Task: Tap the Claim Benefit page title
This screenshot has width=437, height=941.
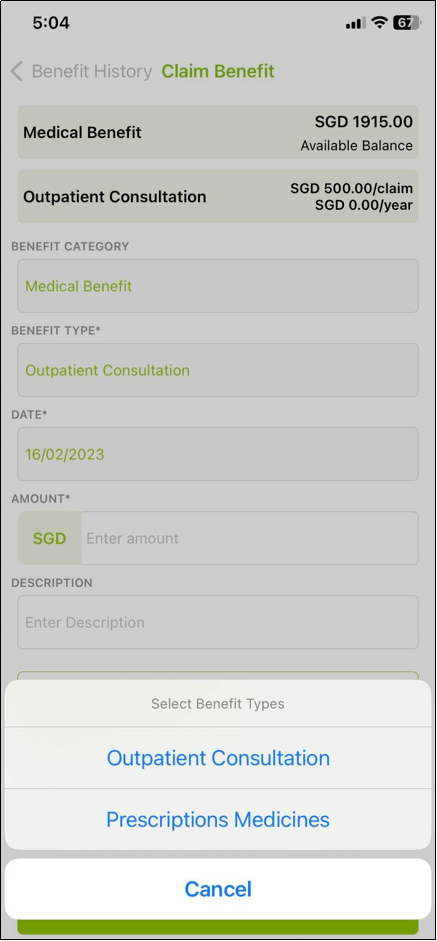Action: click(x=218, y=71)
